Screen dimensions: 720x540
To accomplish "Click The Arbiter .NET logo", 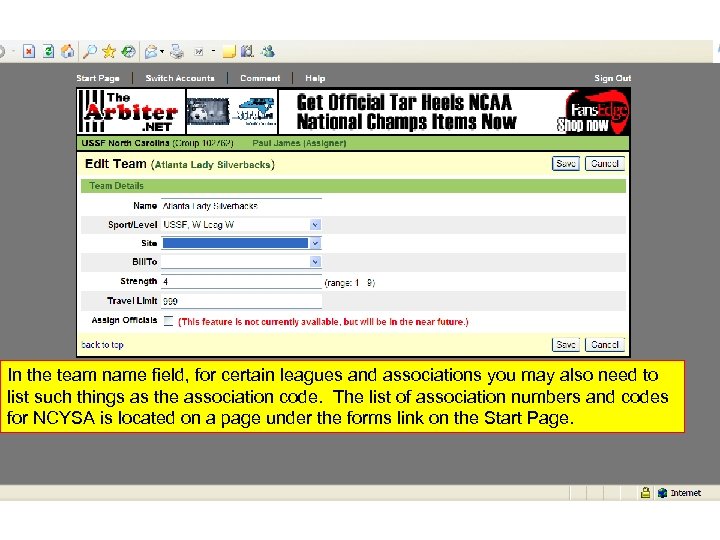I will click(x=131, y=112).
